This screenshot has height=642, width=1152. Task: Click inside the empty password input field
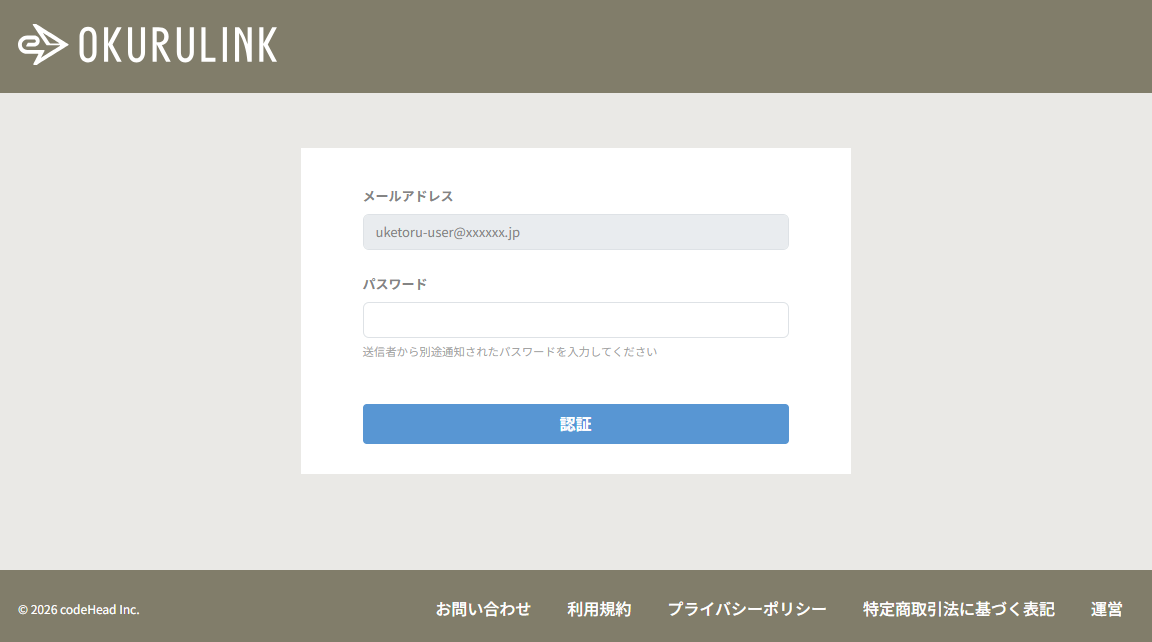575,319
